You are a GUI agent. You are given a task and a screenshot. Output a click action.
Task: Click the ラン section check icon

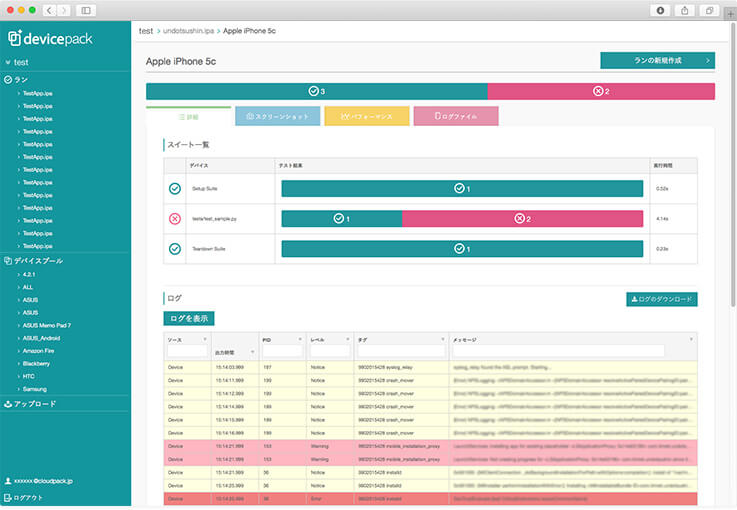8,80
